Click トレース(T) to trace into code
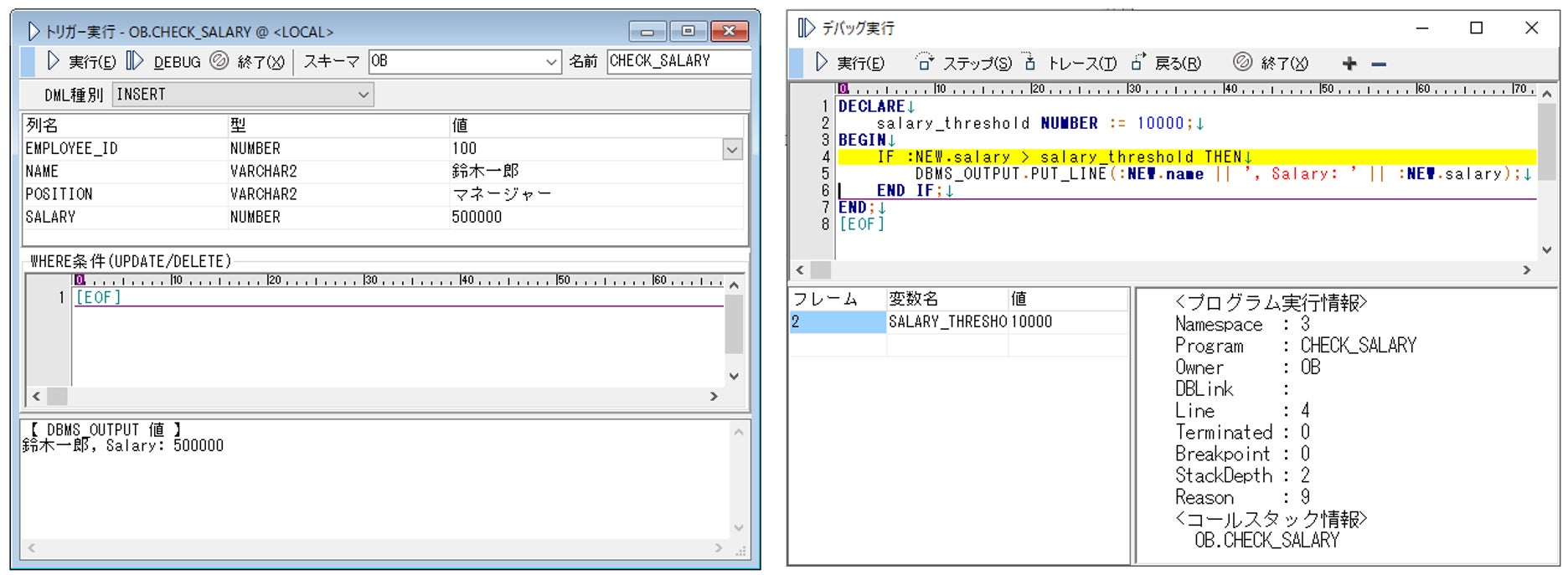Viewport: 1568px width, 575px height. point(1070,63)
